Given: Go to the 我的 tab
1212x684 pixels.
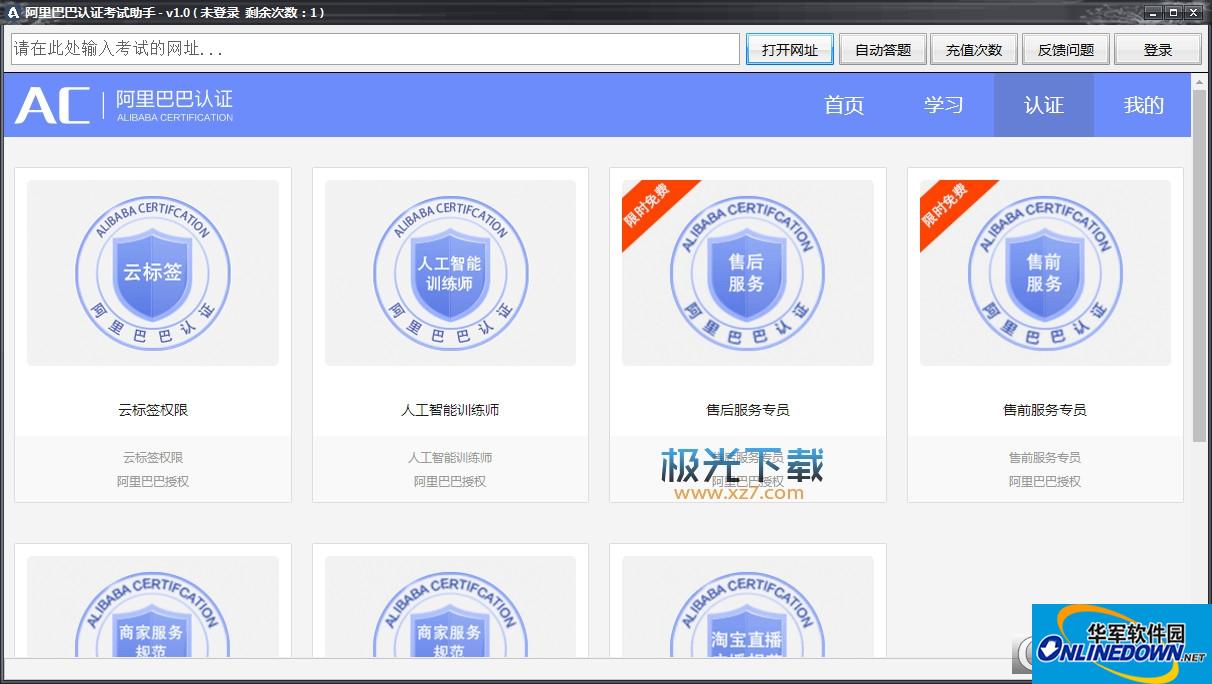Looking at the screenshot, I should click(1143, 105).
